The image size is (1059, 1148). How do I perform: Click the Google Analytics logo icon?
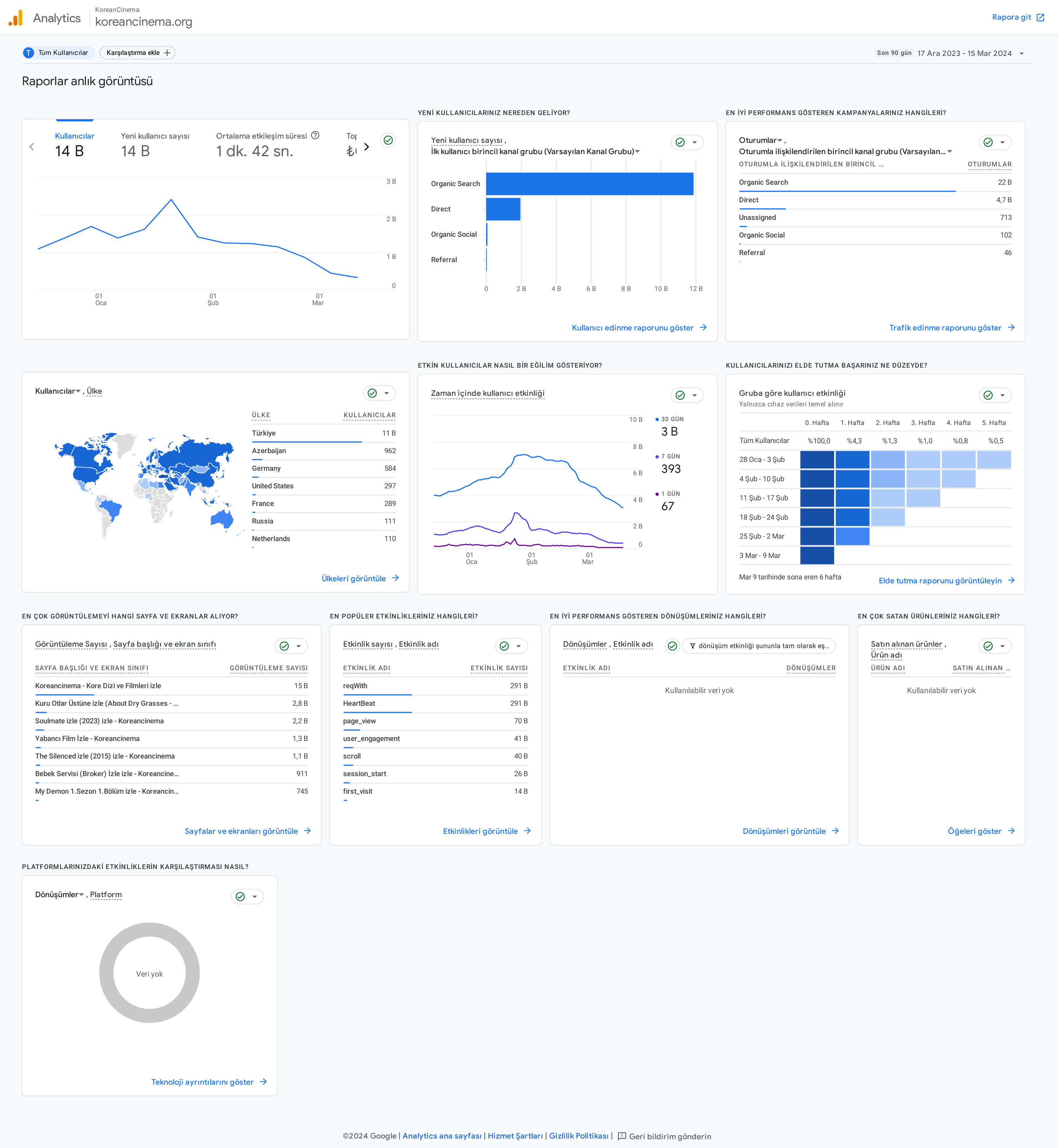[16, 18]
